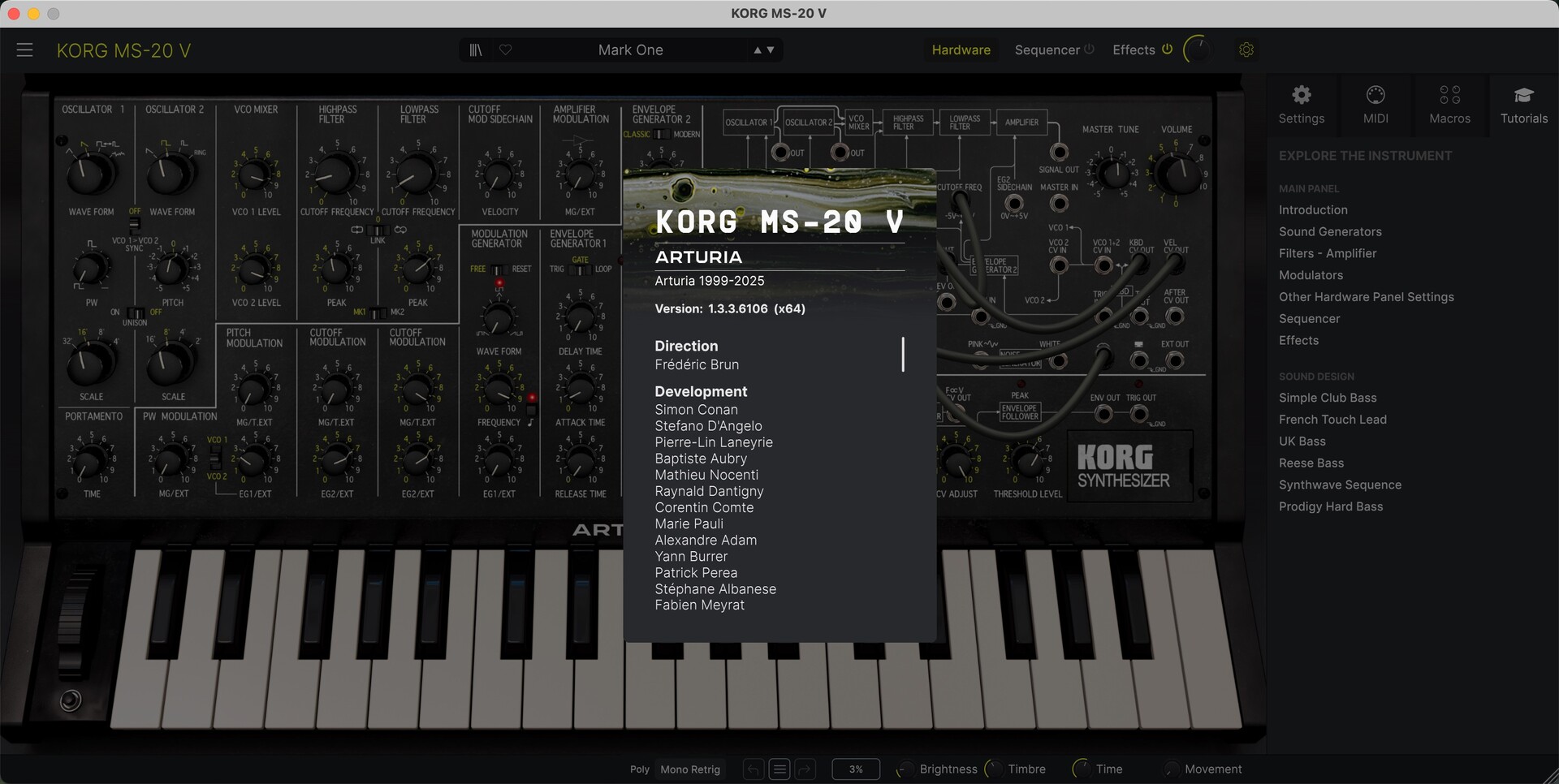Open the Macros side panel tab

coord(1449,105)
